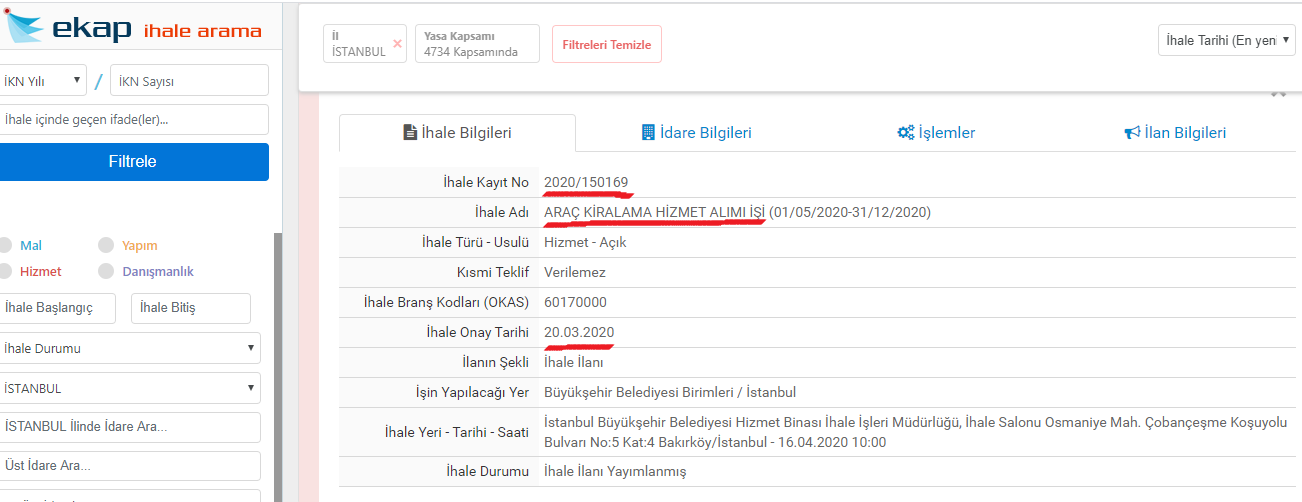Click the İSTANBUL İlinde İdare Ara field
The height and width of the screenshot is (502, 1302).
(x=129, y=427)
